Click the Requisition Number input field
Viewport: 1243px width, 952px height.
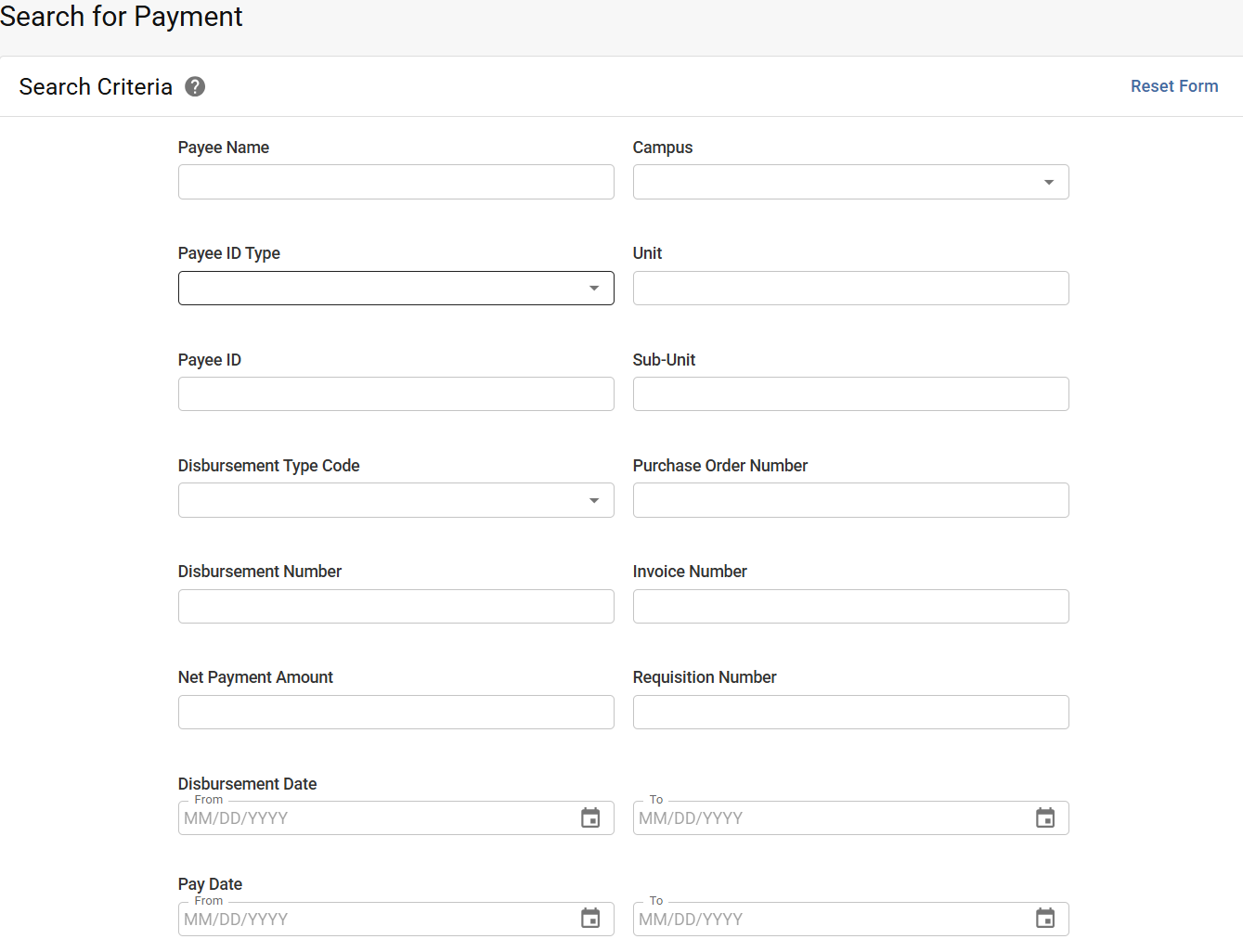850,712
